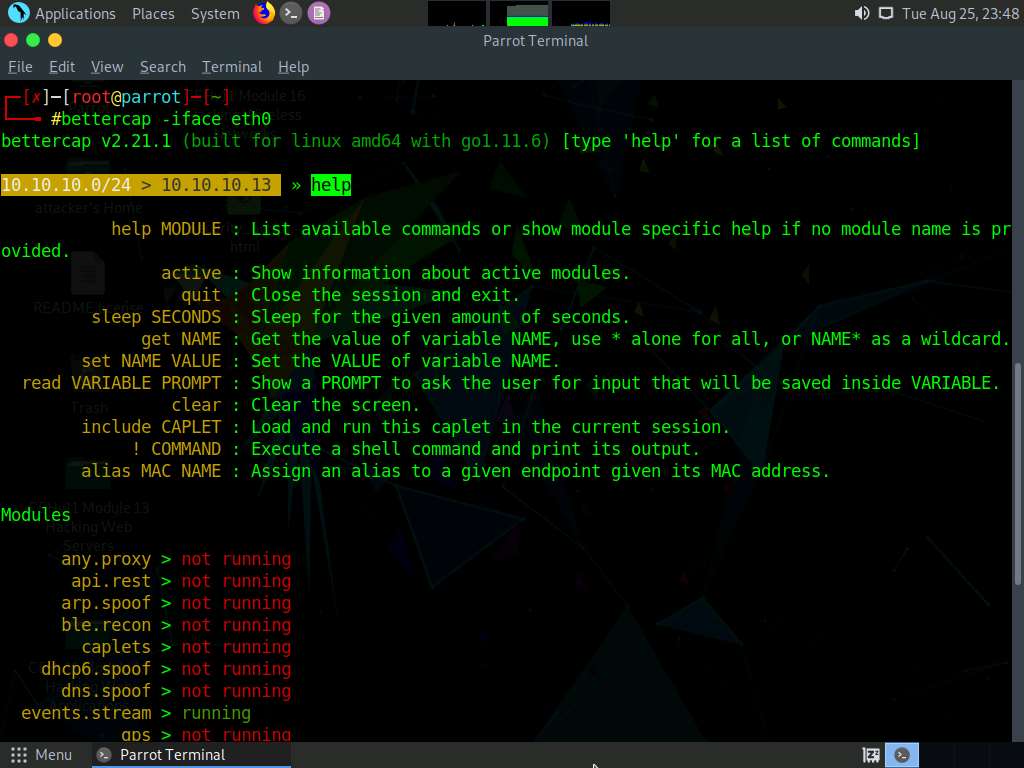The image size is (1024, 768).
Task: Open the terminal launcher in top panel
Action: (x=291, y=12)
